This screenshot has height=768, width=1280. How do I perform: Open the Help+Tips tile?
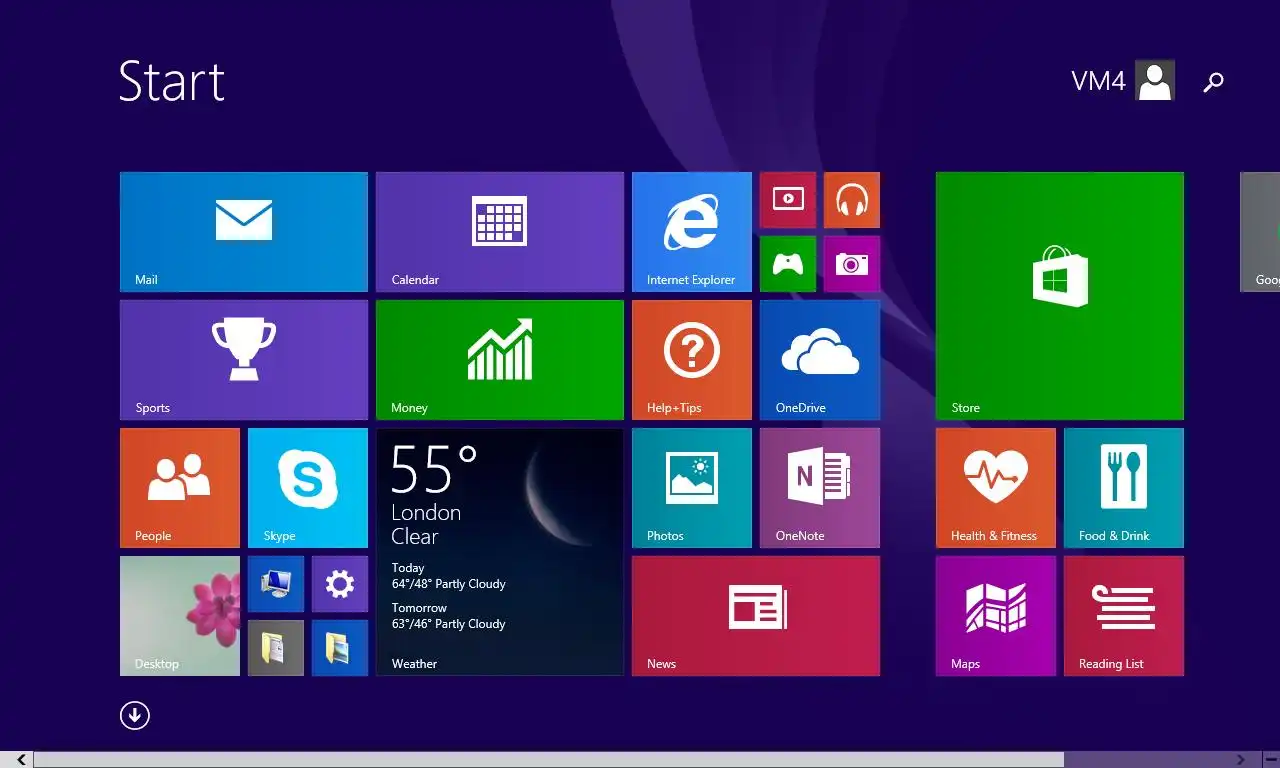[x=692, y=360]
